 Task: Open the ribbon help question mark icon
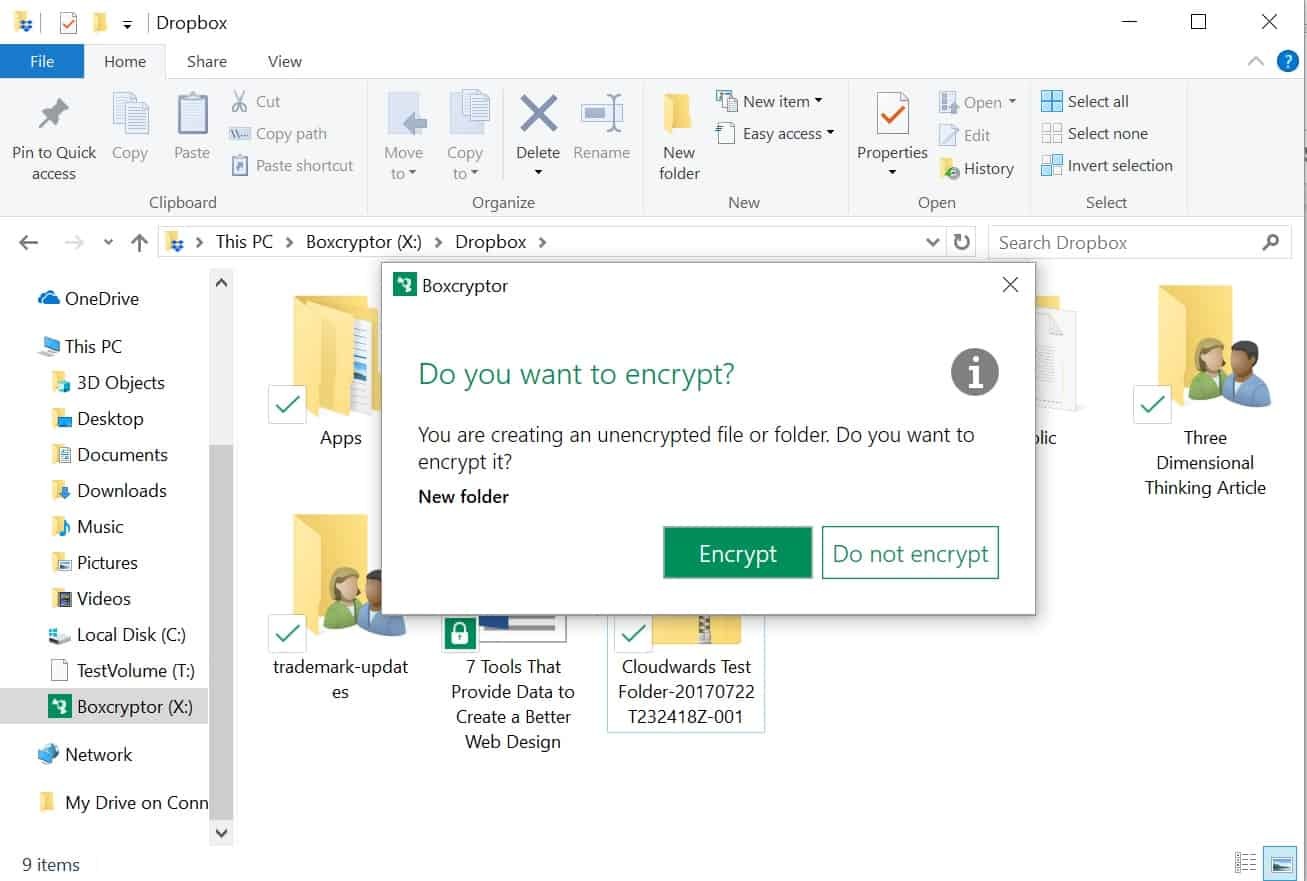tap(1287, 61)
